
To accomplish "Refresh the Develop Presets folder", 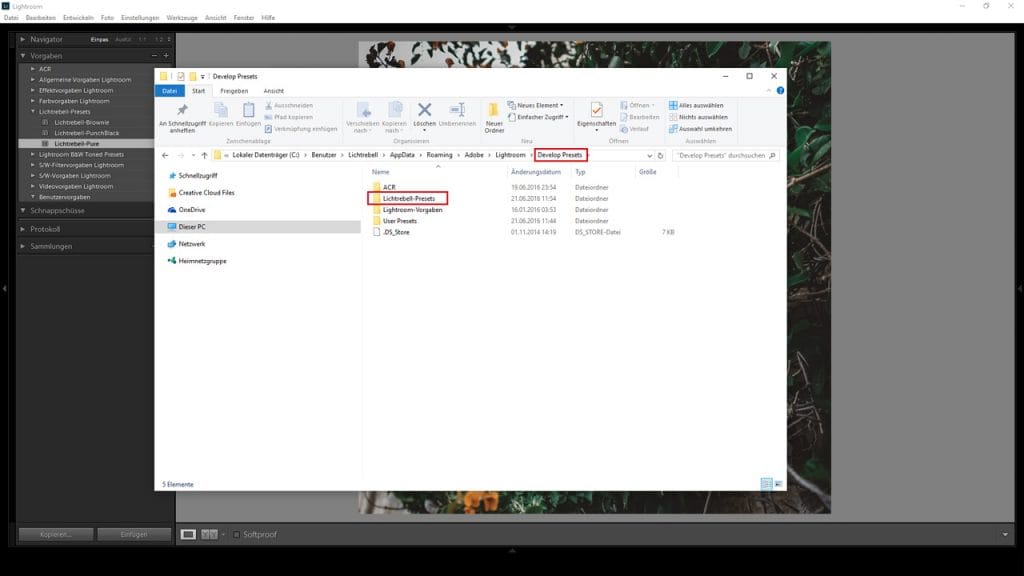I will click(x=660, y=155).
